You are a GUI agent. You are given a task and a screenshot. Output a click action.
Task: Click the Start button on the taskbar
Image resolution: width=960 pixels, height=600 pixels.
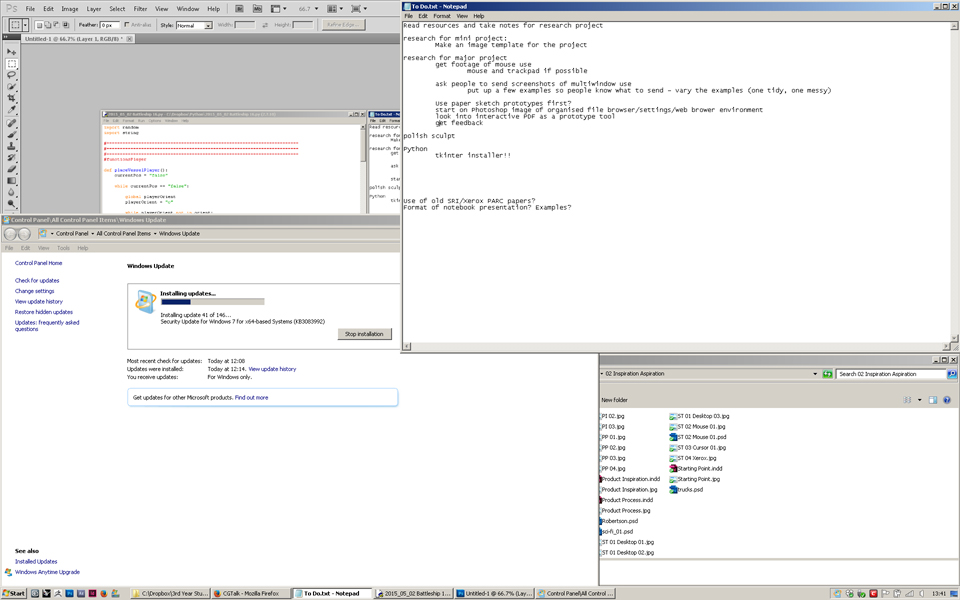[x=14, y=593]
